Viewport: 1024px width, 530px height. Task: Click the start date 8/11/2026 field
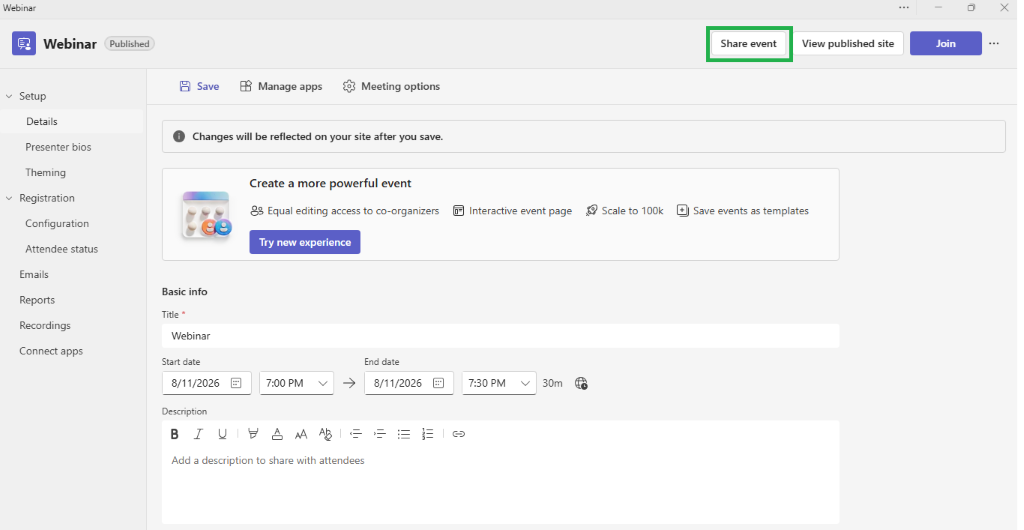tap(206, 383)
